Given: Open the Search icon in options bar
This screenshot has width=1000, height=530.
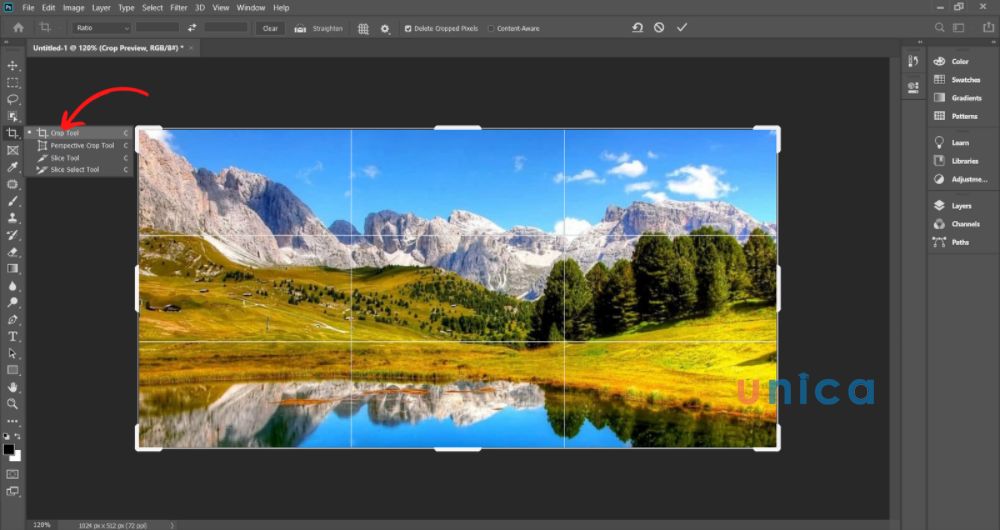Looking at the screenshot, I should pyautogui.click(x=939, y=27).
